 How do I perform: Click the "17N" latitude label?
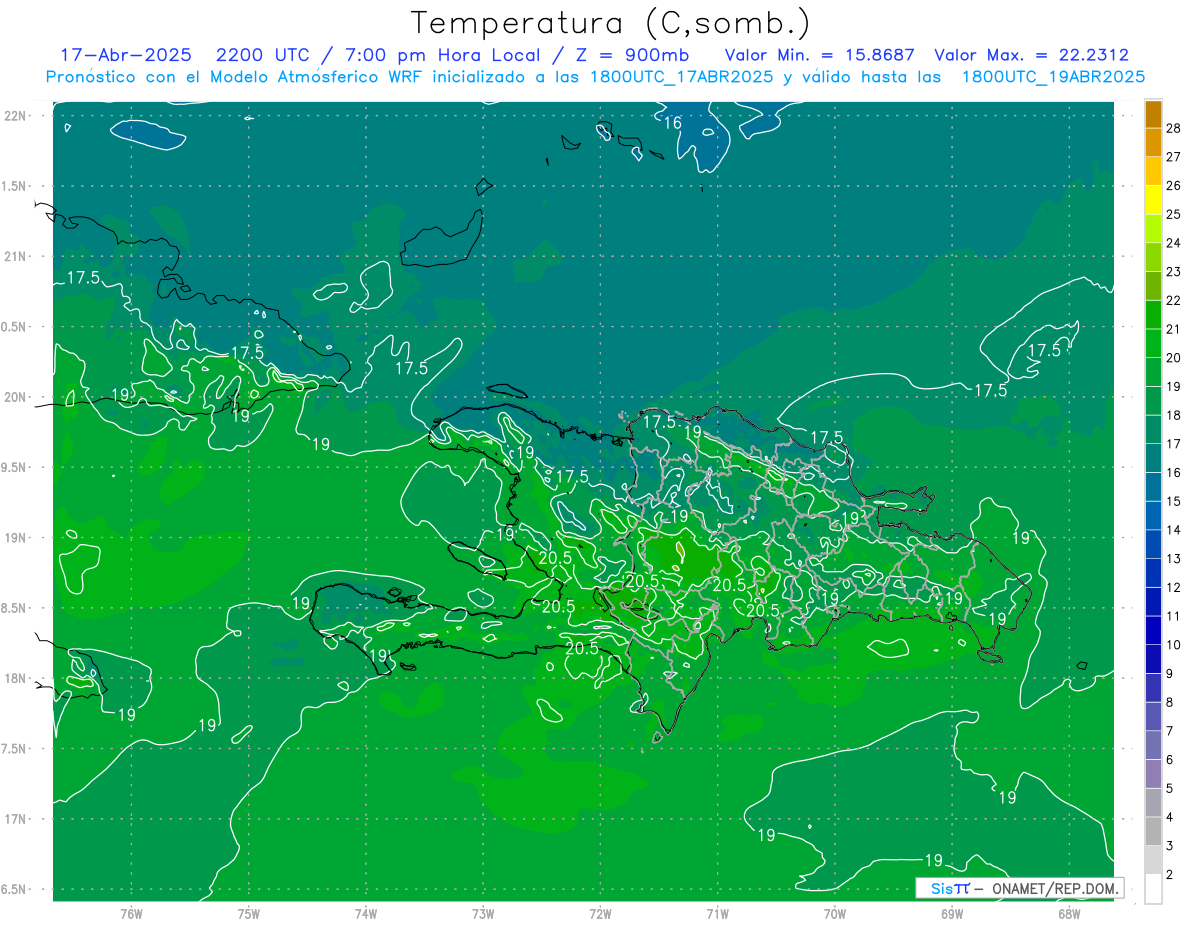point(15,819)
